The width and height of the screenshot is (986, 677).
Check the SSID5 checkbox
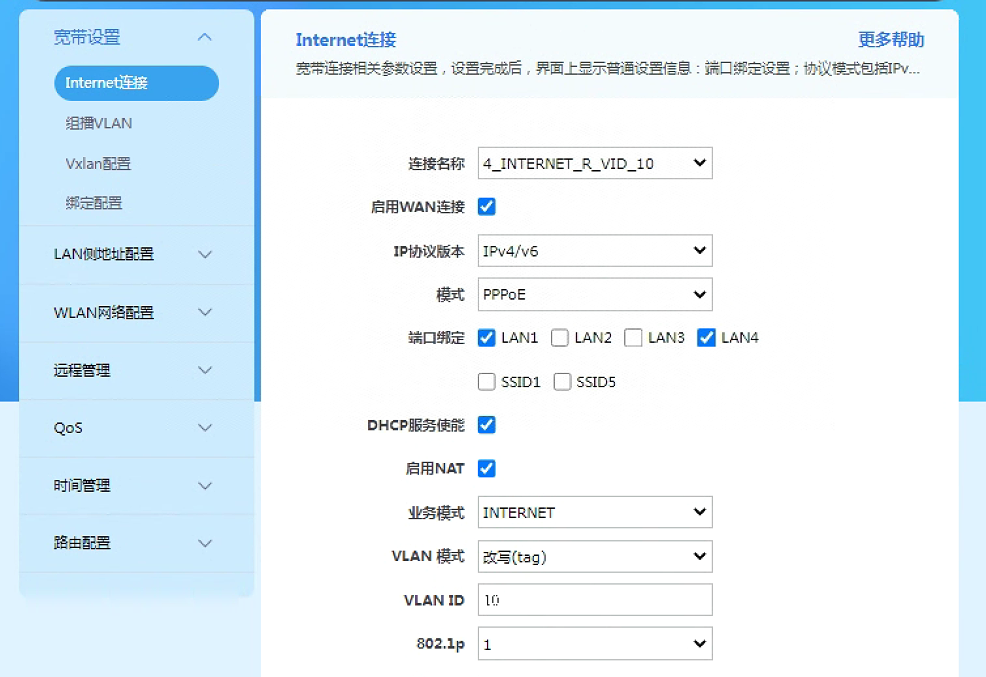(561, 381)
